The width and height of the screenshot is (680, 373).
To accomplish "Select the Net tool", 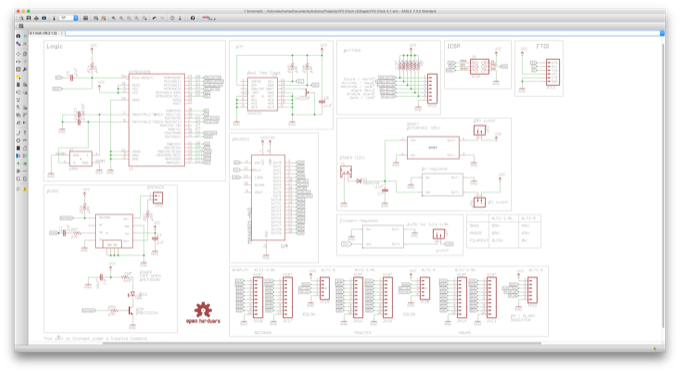I will tap(25, 156).
